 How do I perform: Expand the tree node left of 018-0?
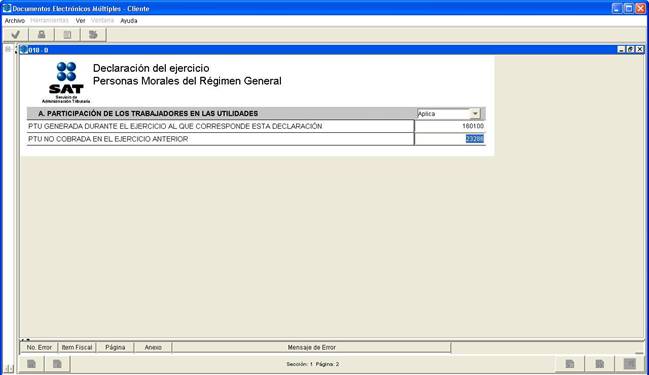[x=8, y=49]
